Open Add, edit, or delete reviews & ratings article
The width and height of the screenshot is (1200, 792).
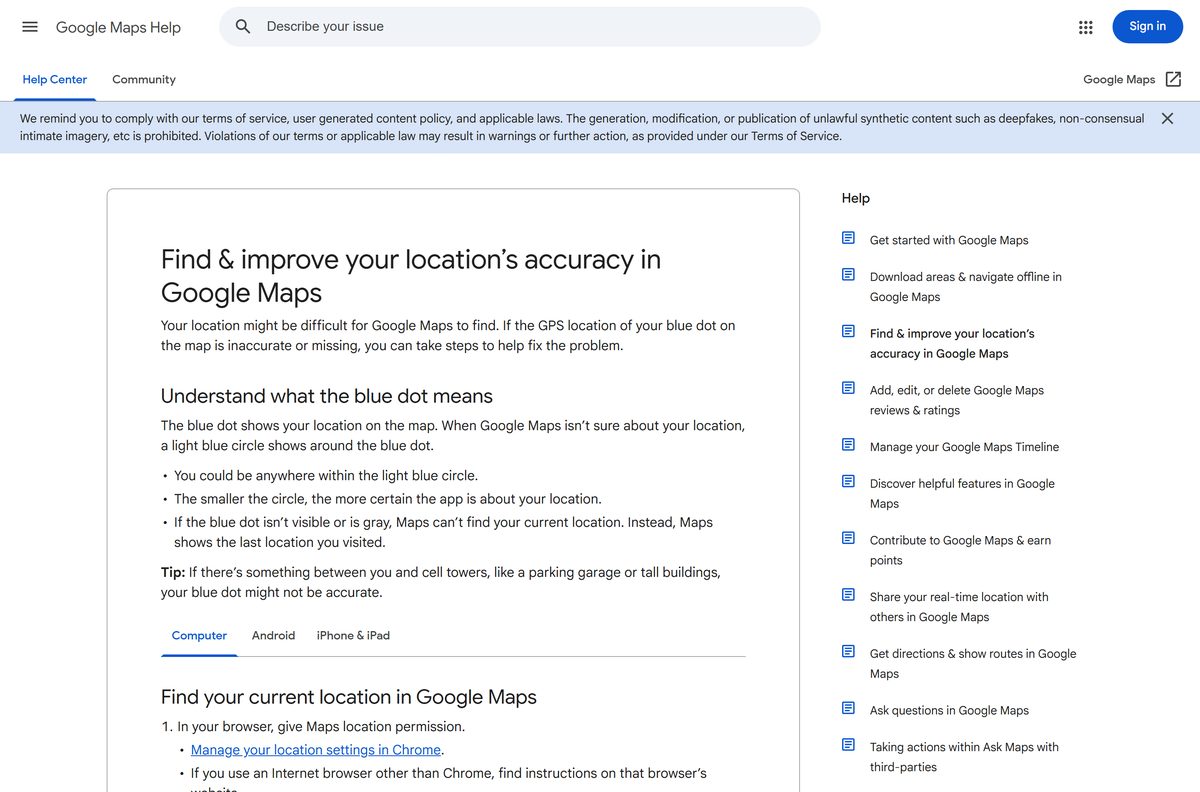point(957,400)
